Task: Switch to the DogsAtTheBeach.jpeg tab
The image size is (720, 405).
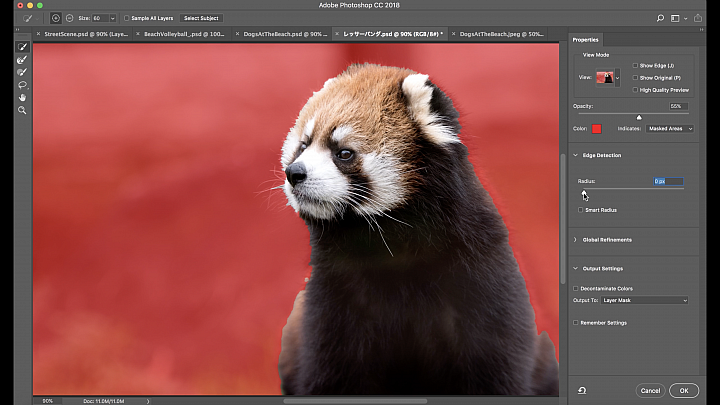Action: pyautogui.click(x=501, y=34)
